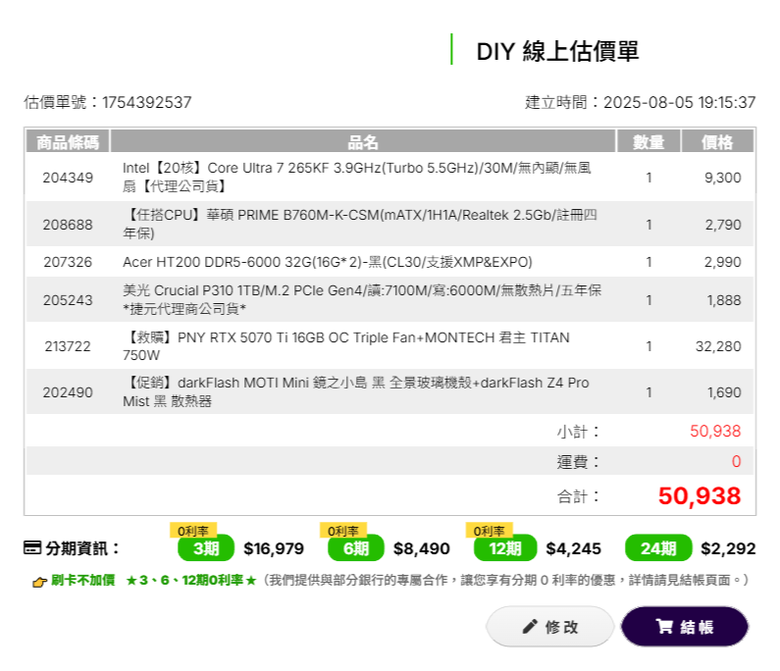Click product code 204349
780x671 pixels.
[68, 178]
